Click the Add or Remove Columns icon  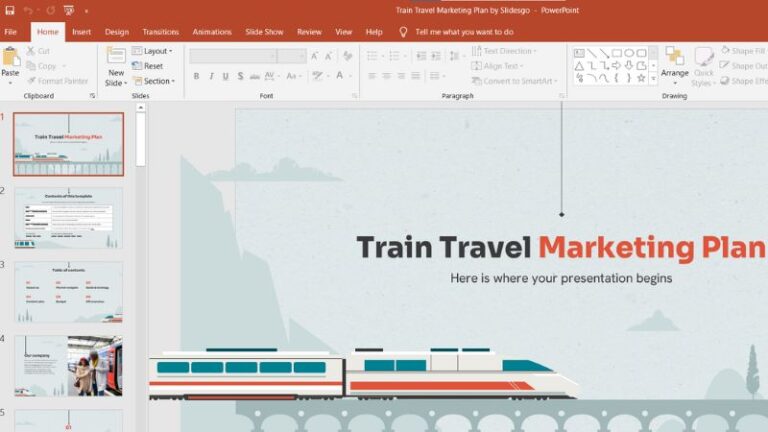435,76
